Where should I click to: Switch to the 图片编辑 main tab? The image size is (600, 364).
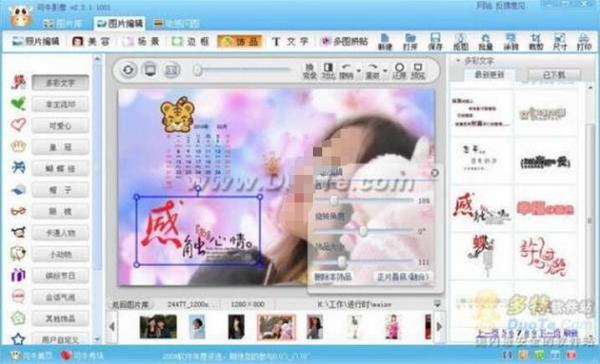119,24
